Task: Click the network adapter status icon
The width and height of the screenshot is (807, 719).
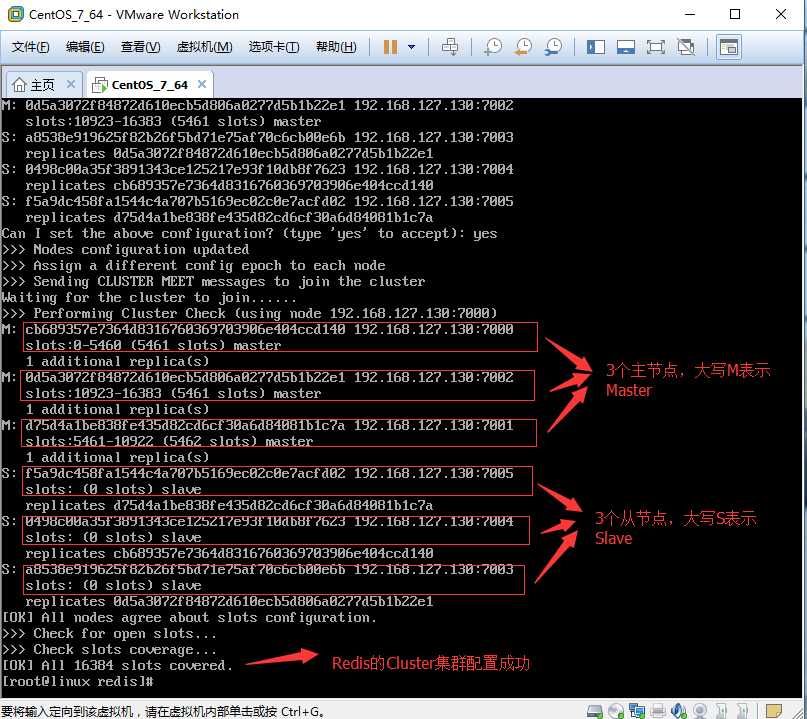Action: pos(637,711)
